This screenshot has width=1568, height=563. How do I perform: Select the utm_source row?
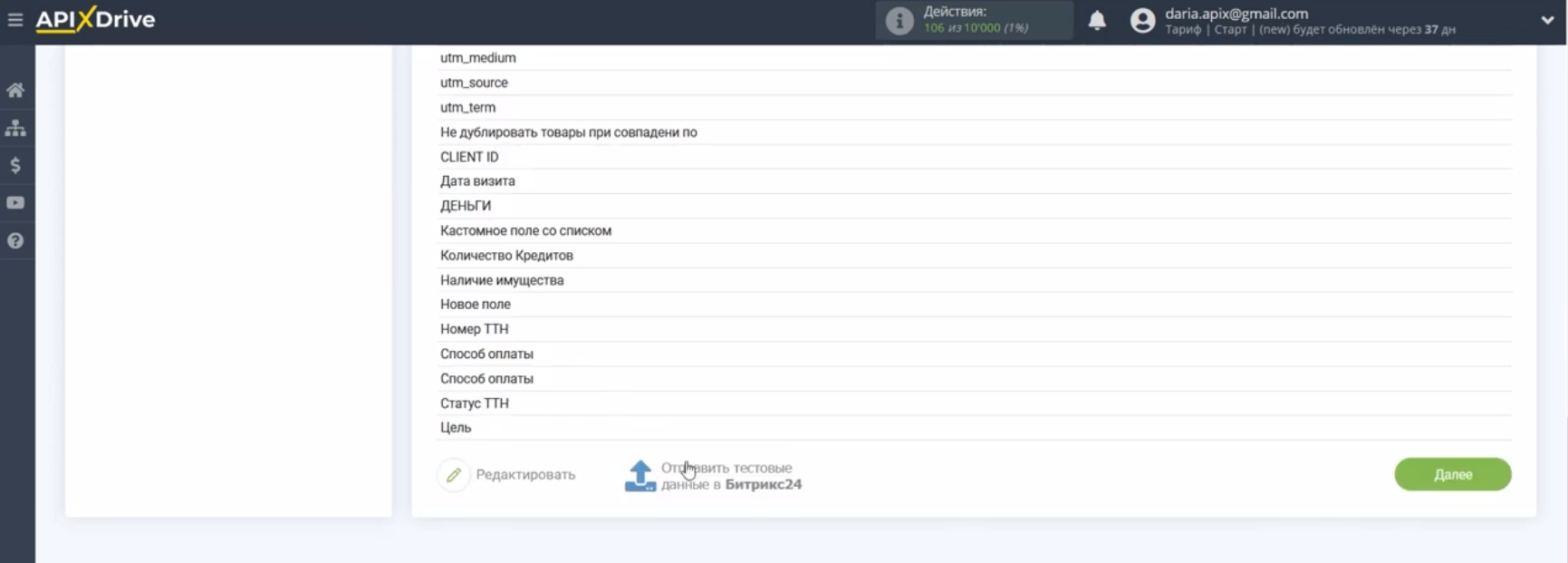click(975, 83)
